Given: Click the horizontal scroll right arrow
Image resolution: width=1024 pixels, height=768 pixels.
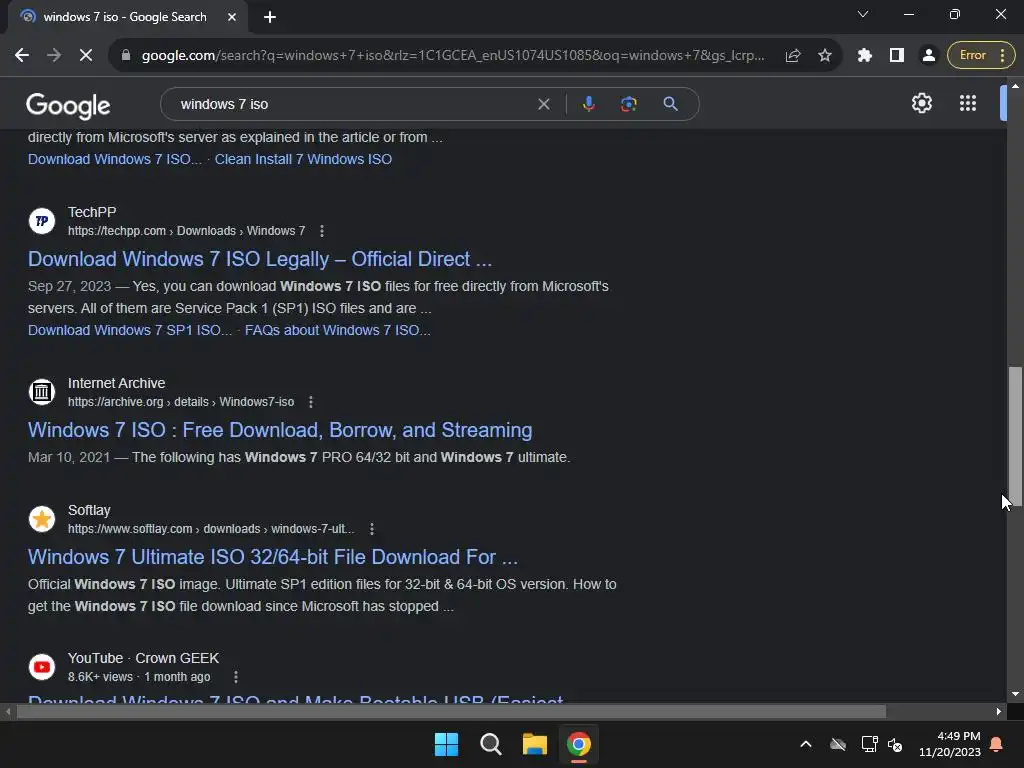Looking at the screenshot, I should pyautogui.click(x=999, y=712).
